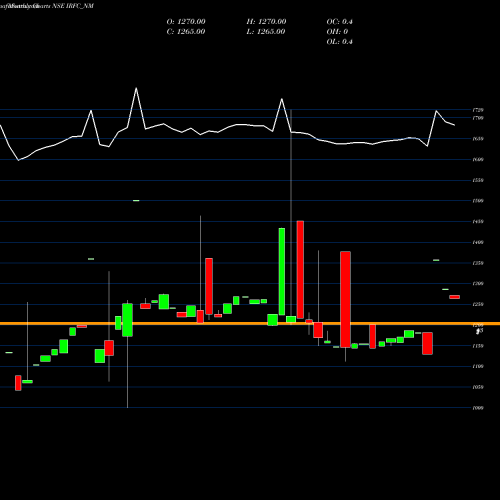Click the close price text C: 1265.00
This screenshot has width=500, height=500.
186,32
